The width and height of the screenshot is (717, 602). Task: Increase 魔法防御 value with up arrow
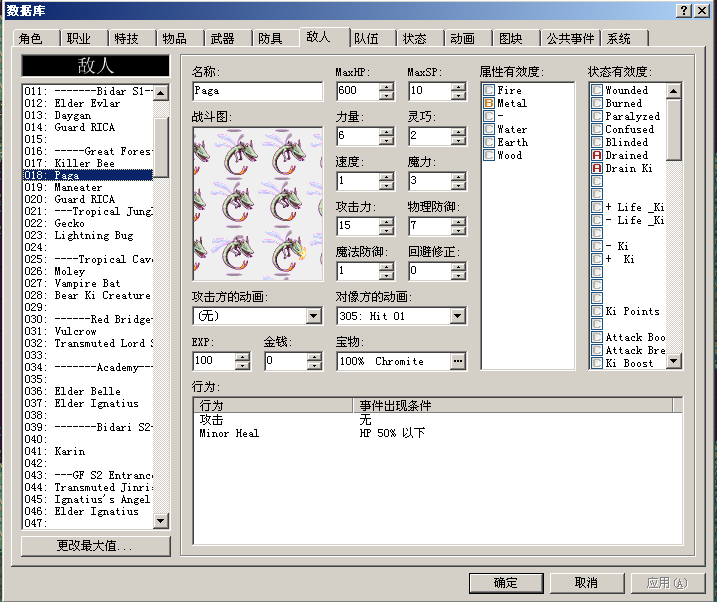point(386,267)
